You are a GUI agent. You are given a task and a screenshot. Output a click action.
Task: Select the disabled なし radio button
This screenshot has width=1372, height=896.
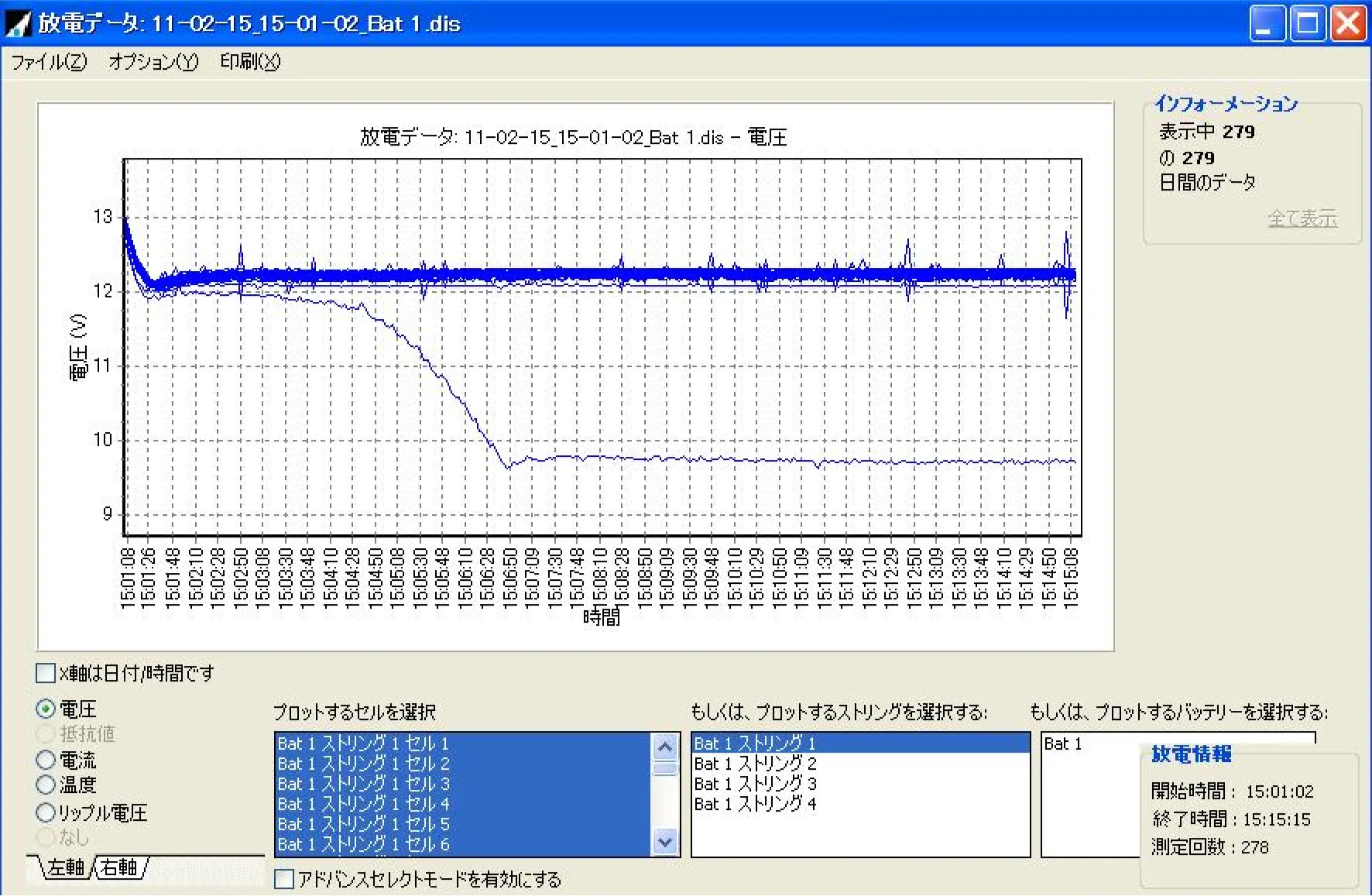click(46, 837)
